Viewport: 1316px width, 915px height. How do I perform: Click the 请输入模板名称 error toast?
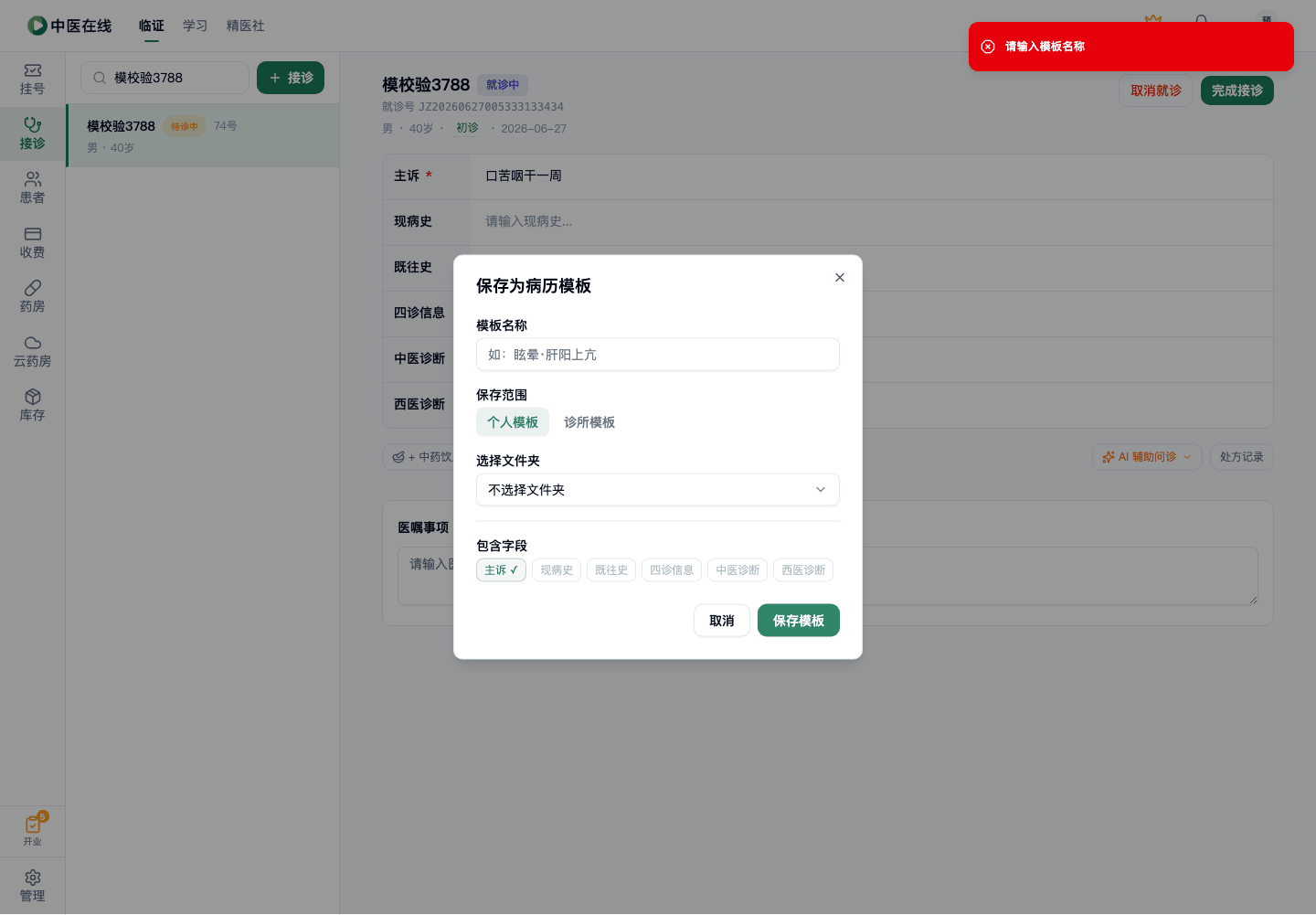click(1131, 47)
